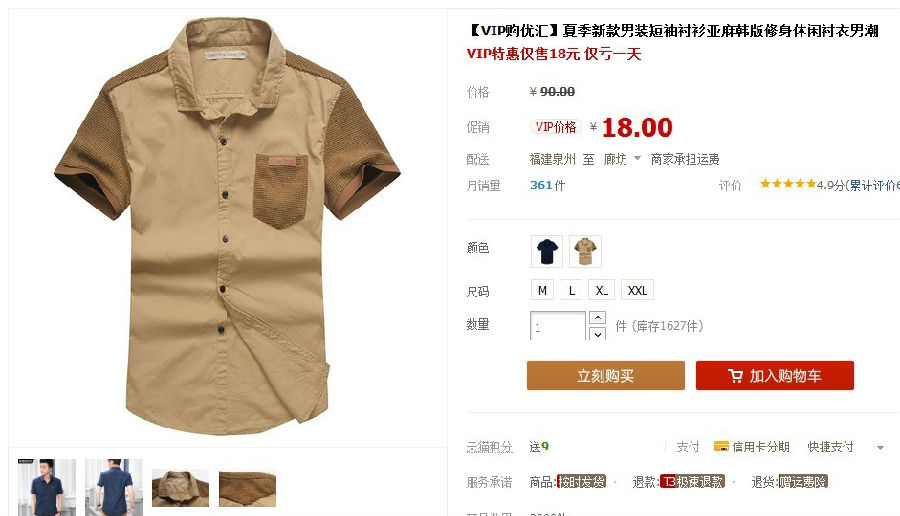Choose size XXL
Image resolution: width=900 pixels, height=516 pixels.
637,290
